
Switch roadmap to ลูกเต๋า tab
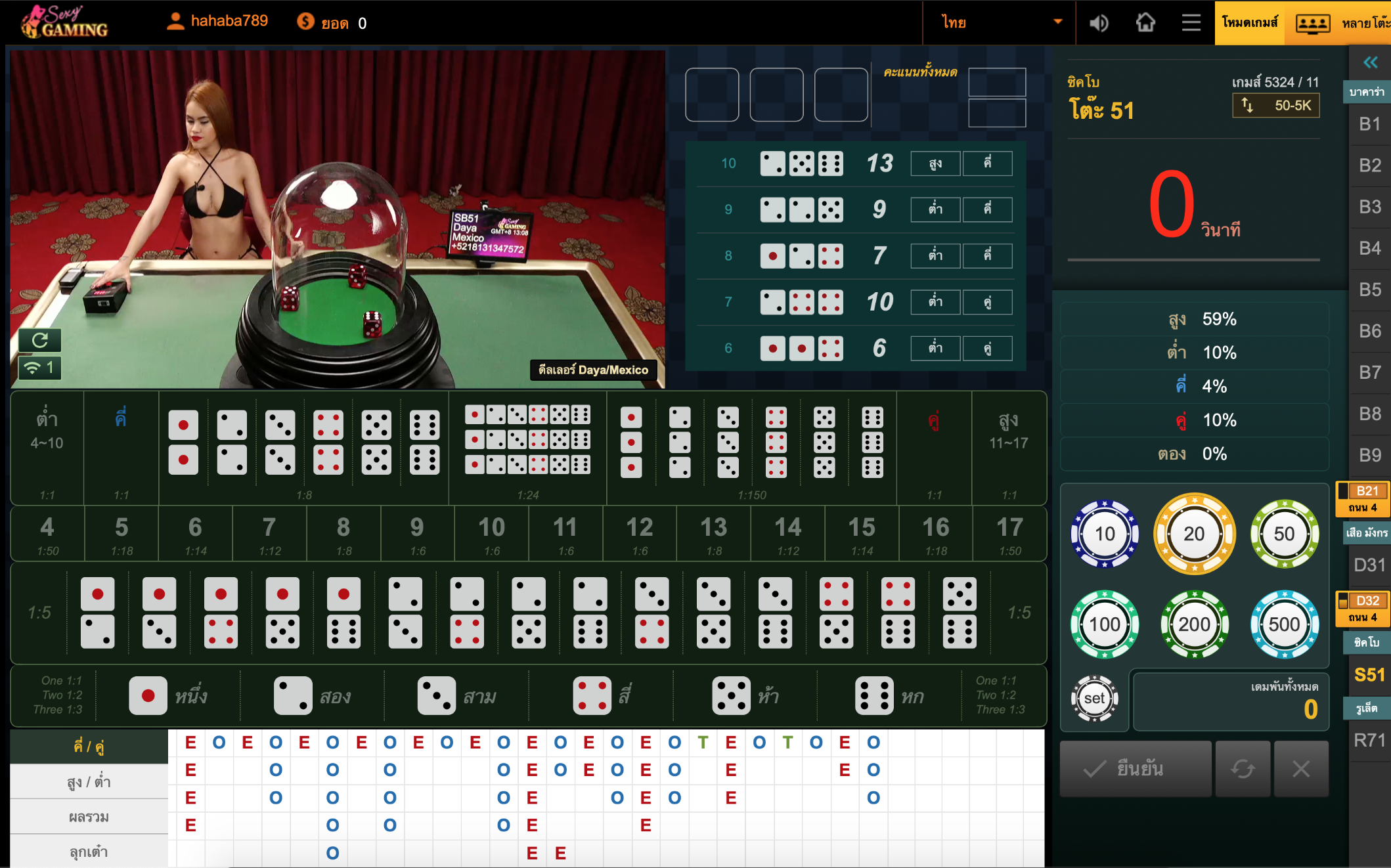[x=89, y=852]
